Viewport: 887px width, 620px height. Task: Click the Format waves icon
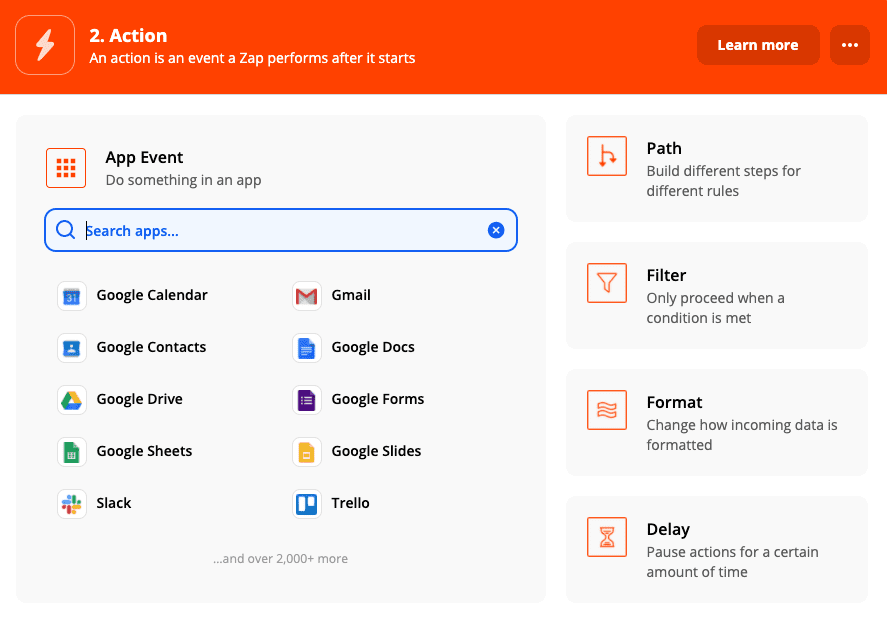(607, 410)
